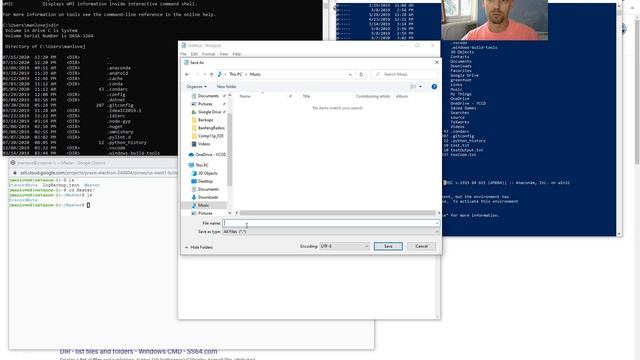The width and height of the screenshot is (640, 360).
Task: Select OneDrive - YCCD in navigation pane
Action: 210,155
